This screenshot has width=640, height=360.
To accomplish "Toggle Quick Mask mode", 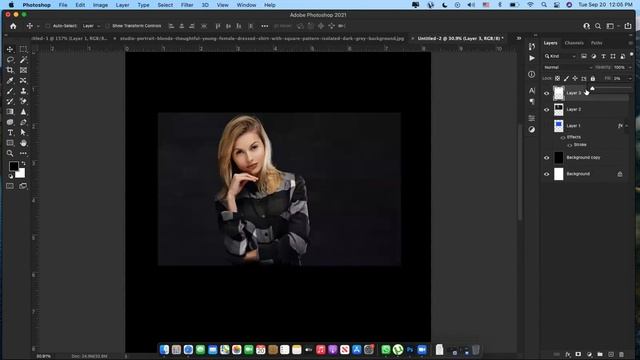I will coord(10,186).
